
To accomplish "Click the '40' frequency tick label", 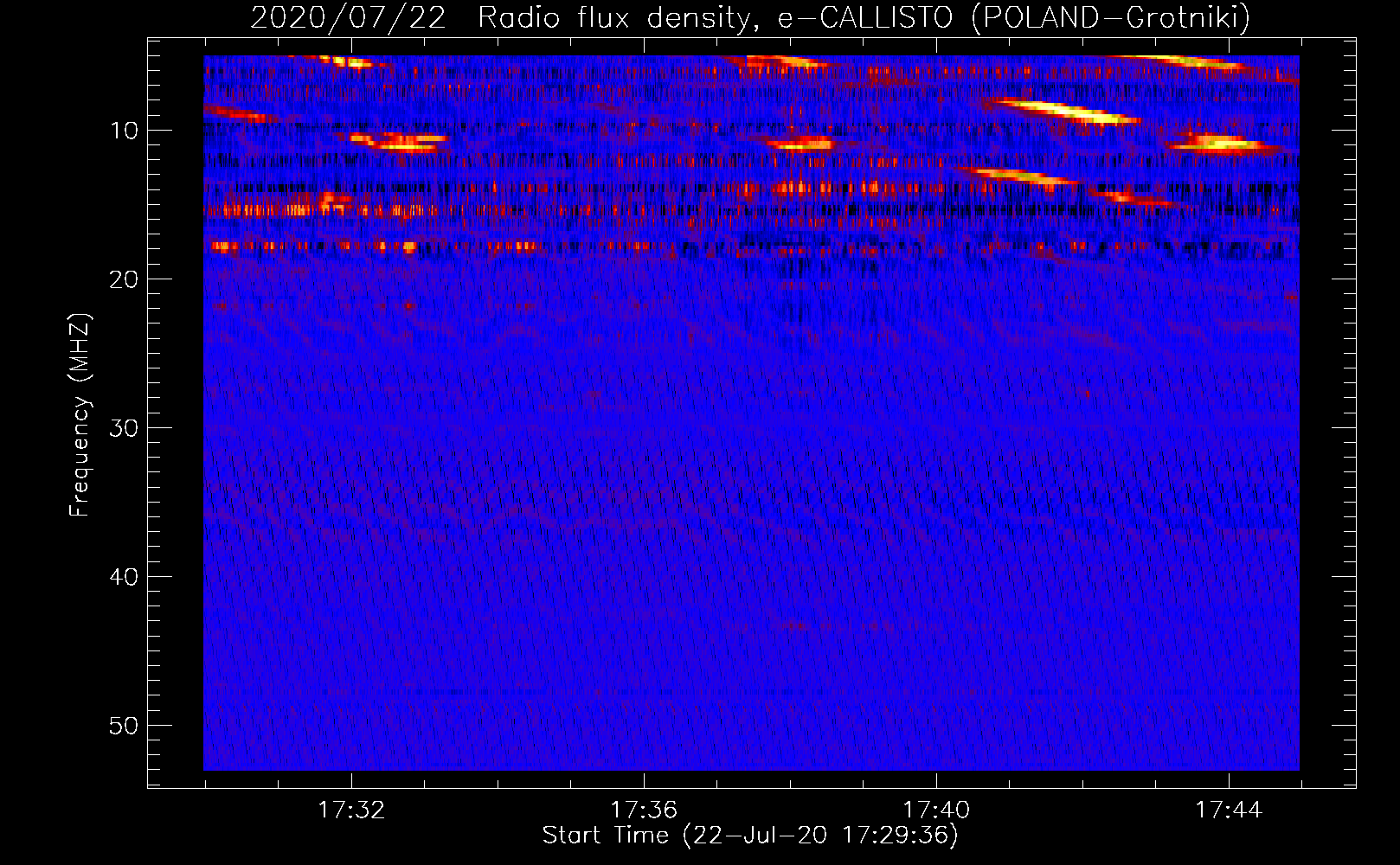I will click(x=124, y=577).
